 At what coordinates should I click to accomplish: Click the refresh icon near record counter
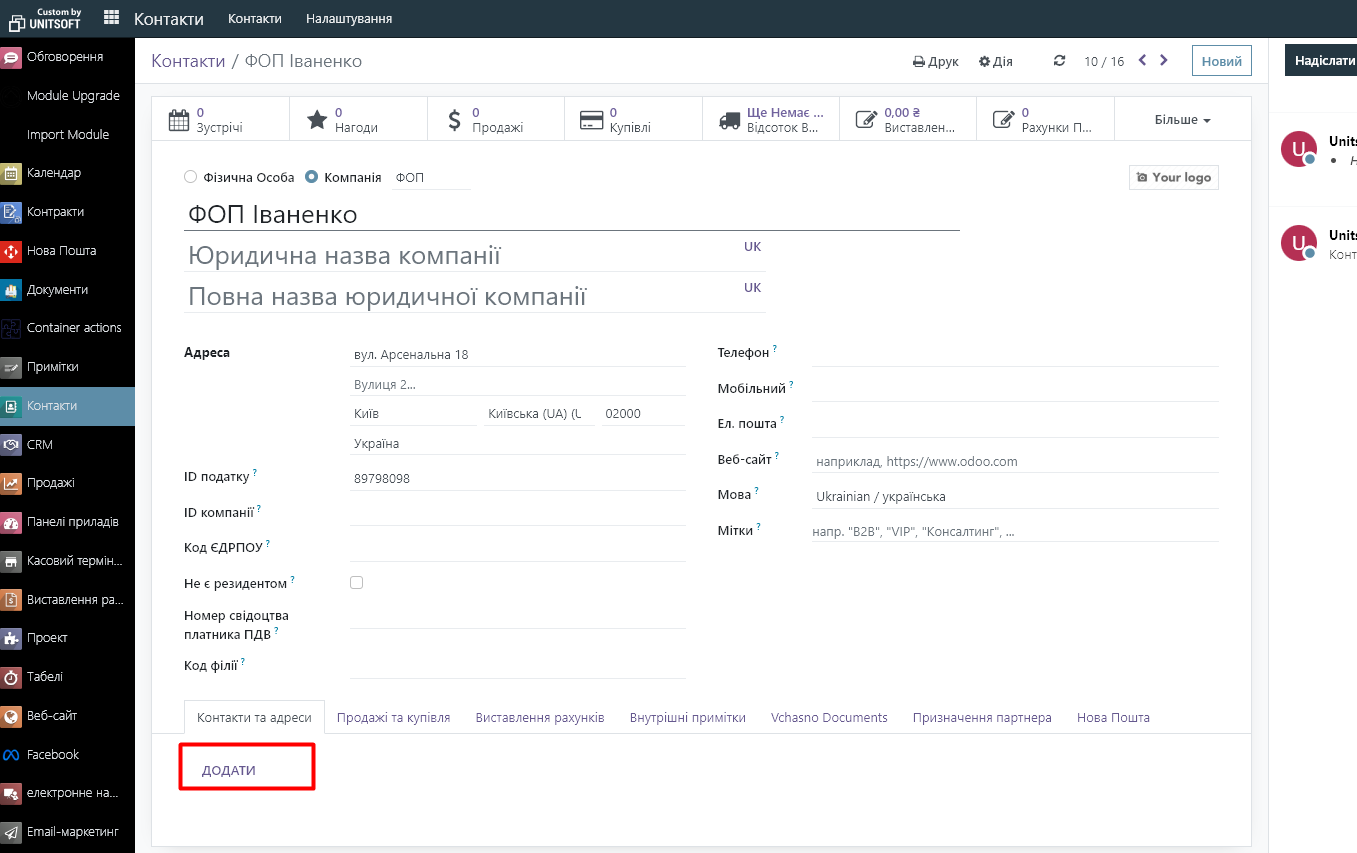pos(1060,61)
